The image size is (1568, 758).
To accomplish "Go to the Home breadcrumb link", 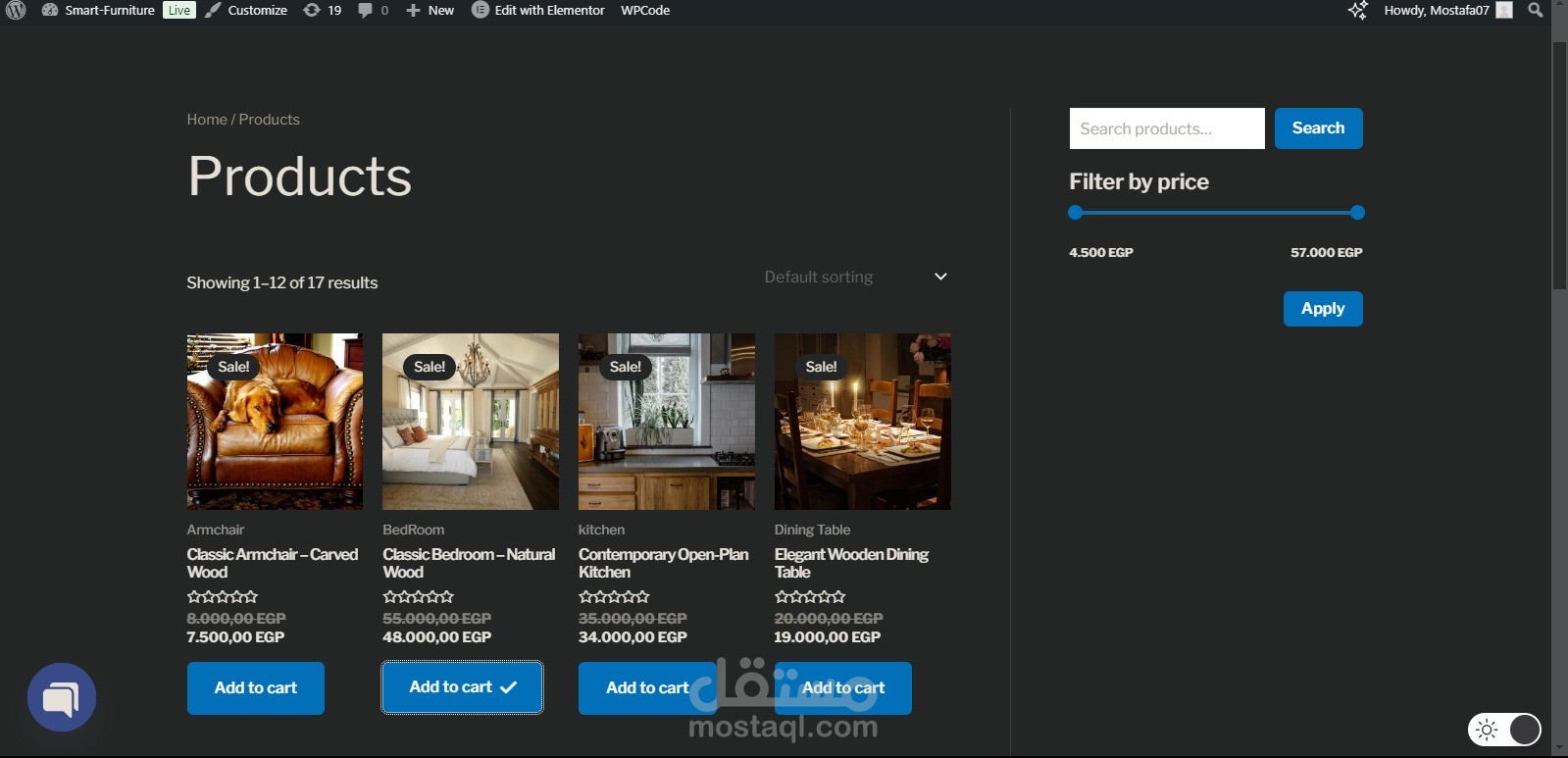I will pyautogui.click(x=207, y=120).
